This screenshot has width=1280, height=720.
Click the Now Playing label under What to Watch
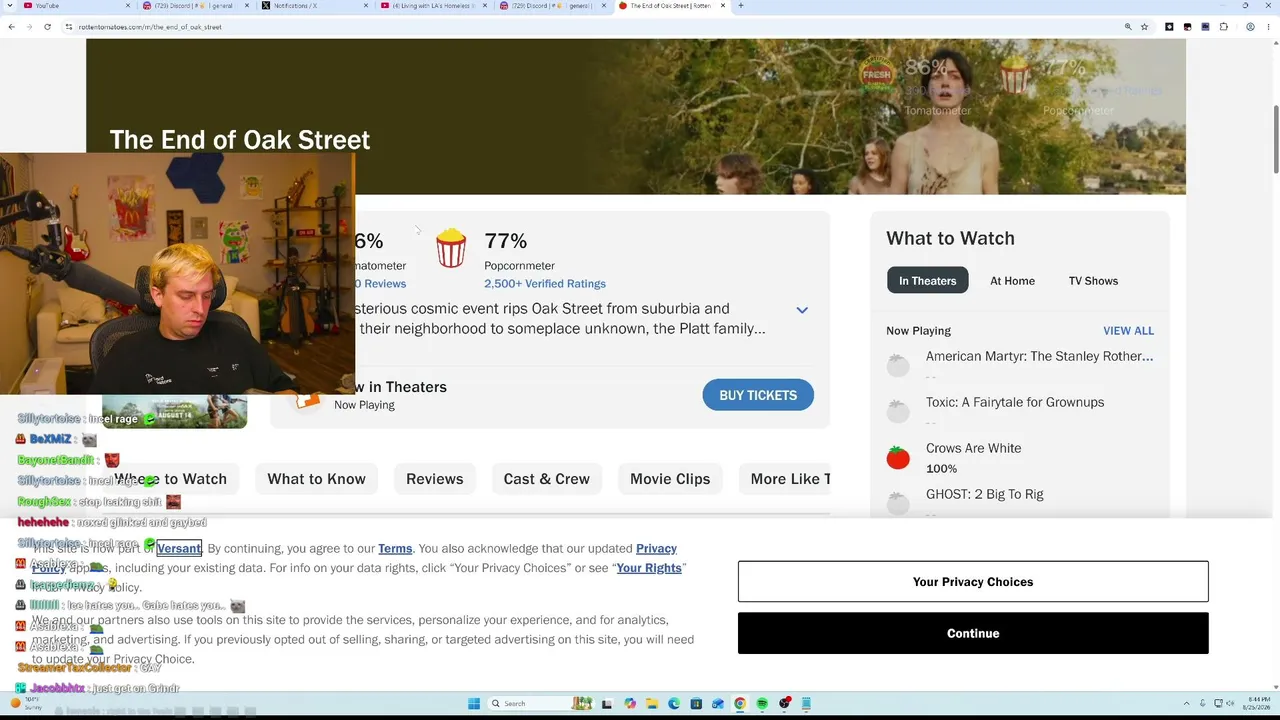point(918,331)
